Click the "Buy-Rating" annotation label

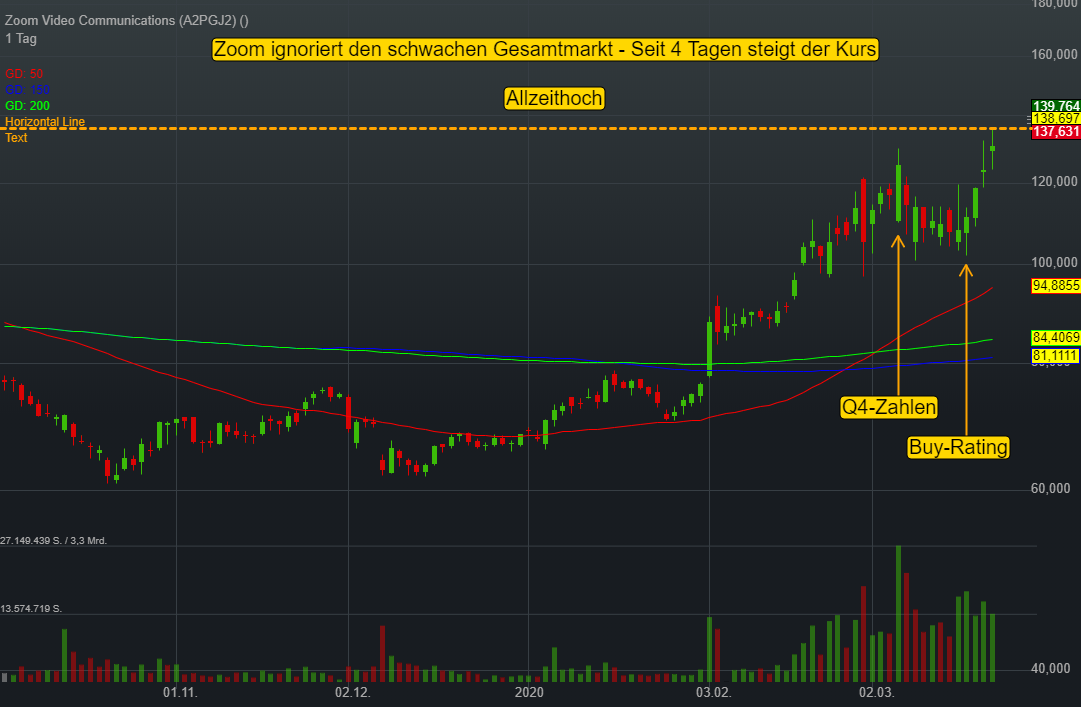(958, 447)
